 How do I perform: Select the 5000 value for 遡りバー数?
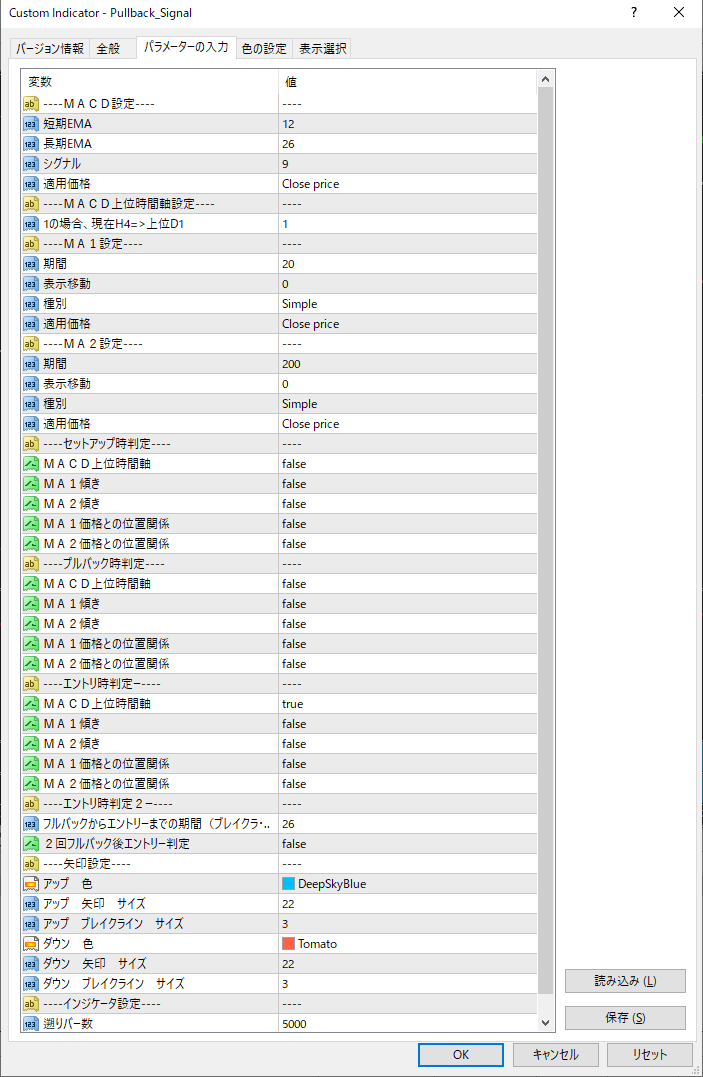(408, 1023)
